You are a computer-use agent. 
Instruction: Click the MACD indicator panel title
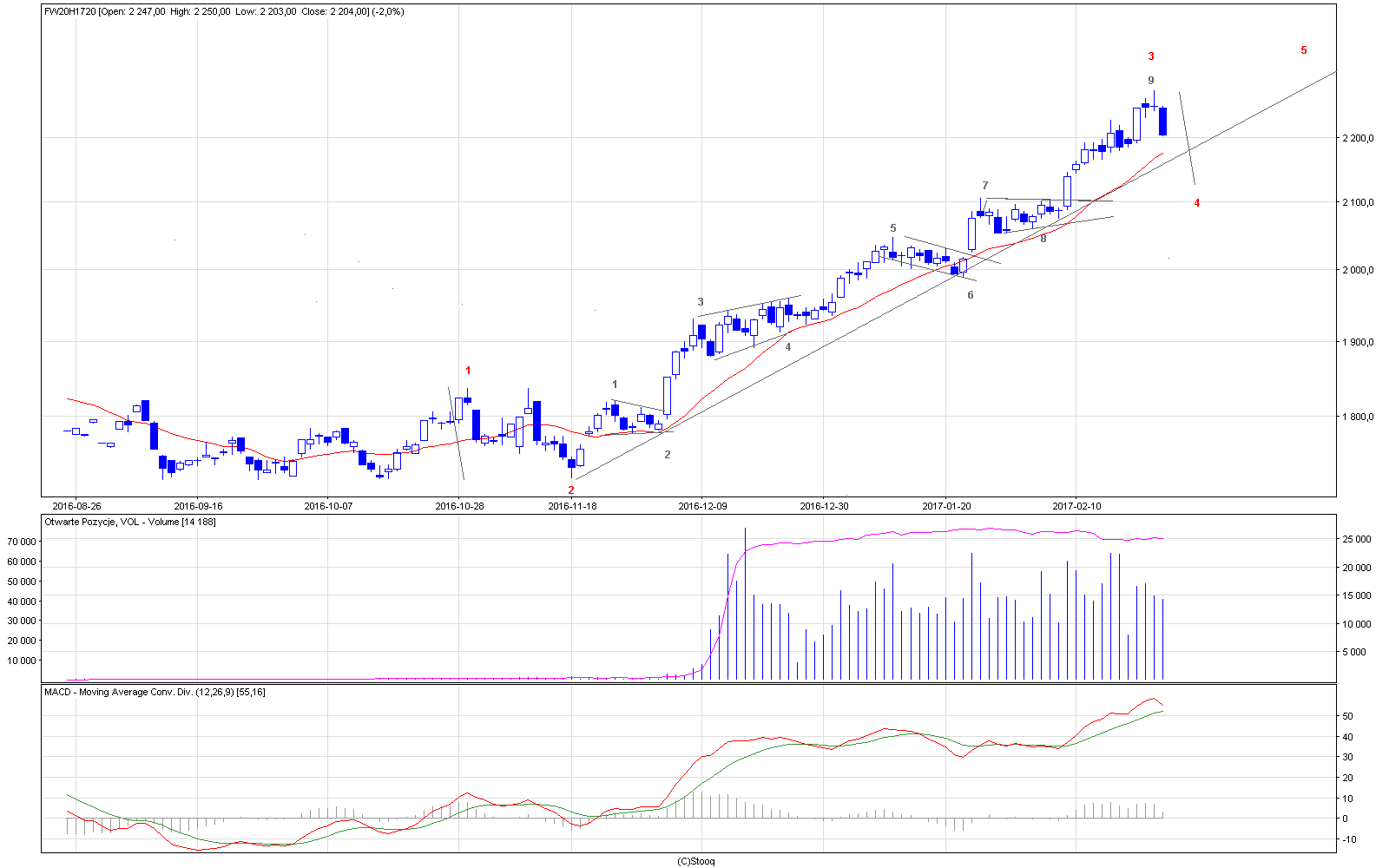(x=155, y=692)
